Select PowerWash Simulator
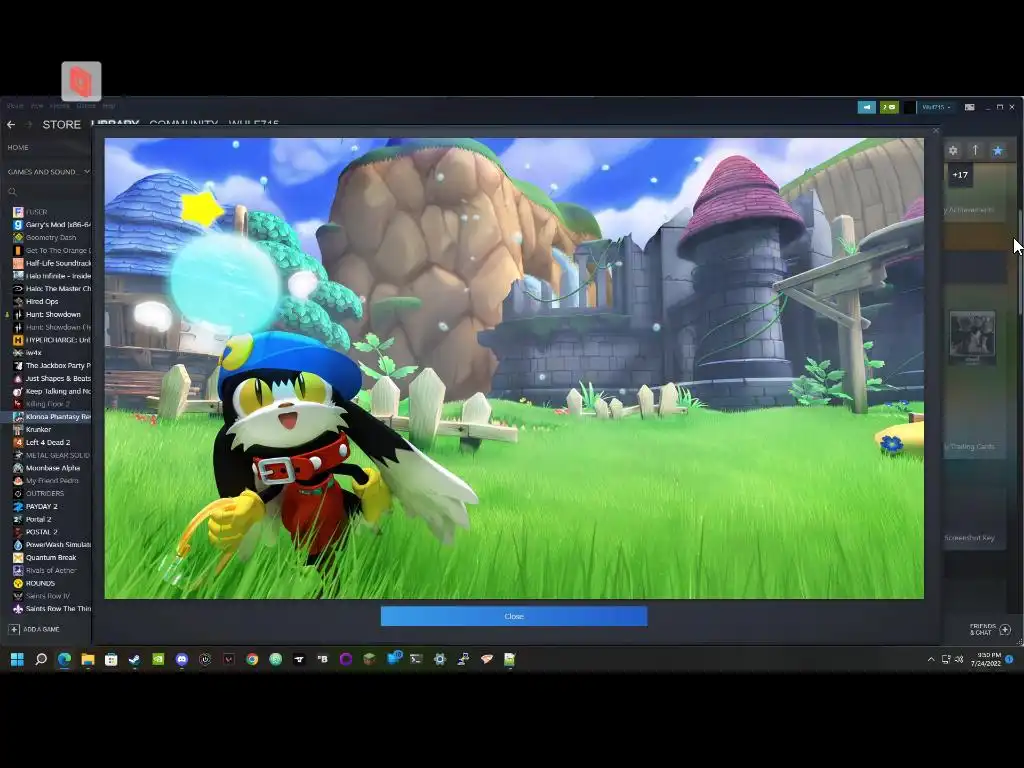Image resolution: width=1024 pixels, height=768 pixels. coord(52,545)
